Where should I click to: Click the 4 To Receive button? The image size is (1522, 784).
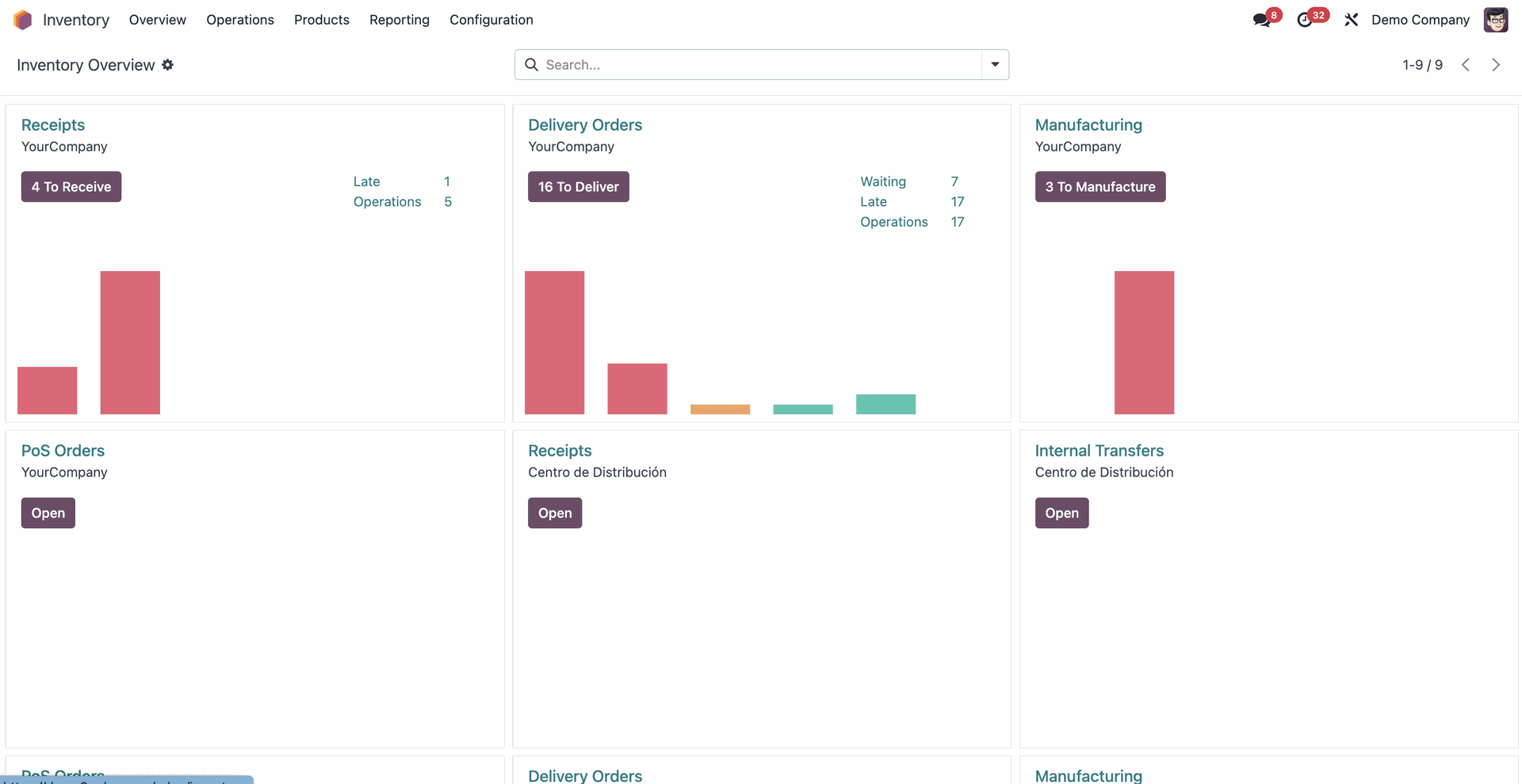click(71, 187)
